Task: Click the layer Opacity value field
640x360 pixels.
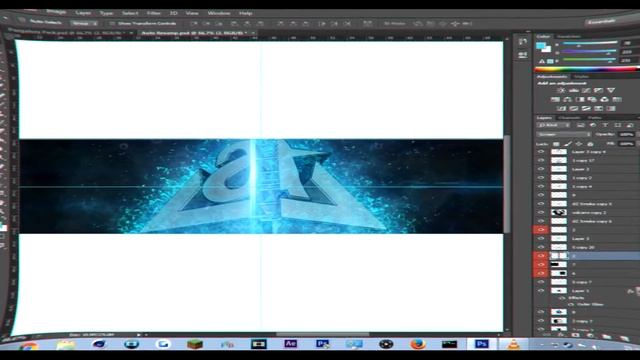Action: (626, 134)
